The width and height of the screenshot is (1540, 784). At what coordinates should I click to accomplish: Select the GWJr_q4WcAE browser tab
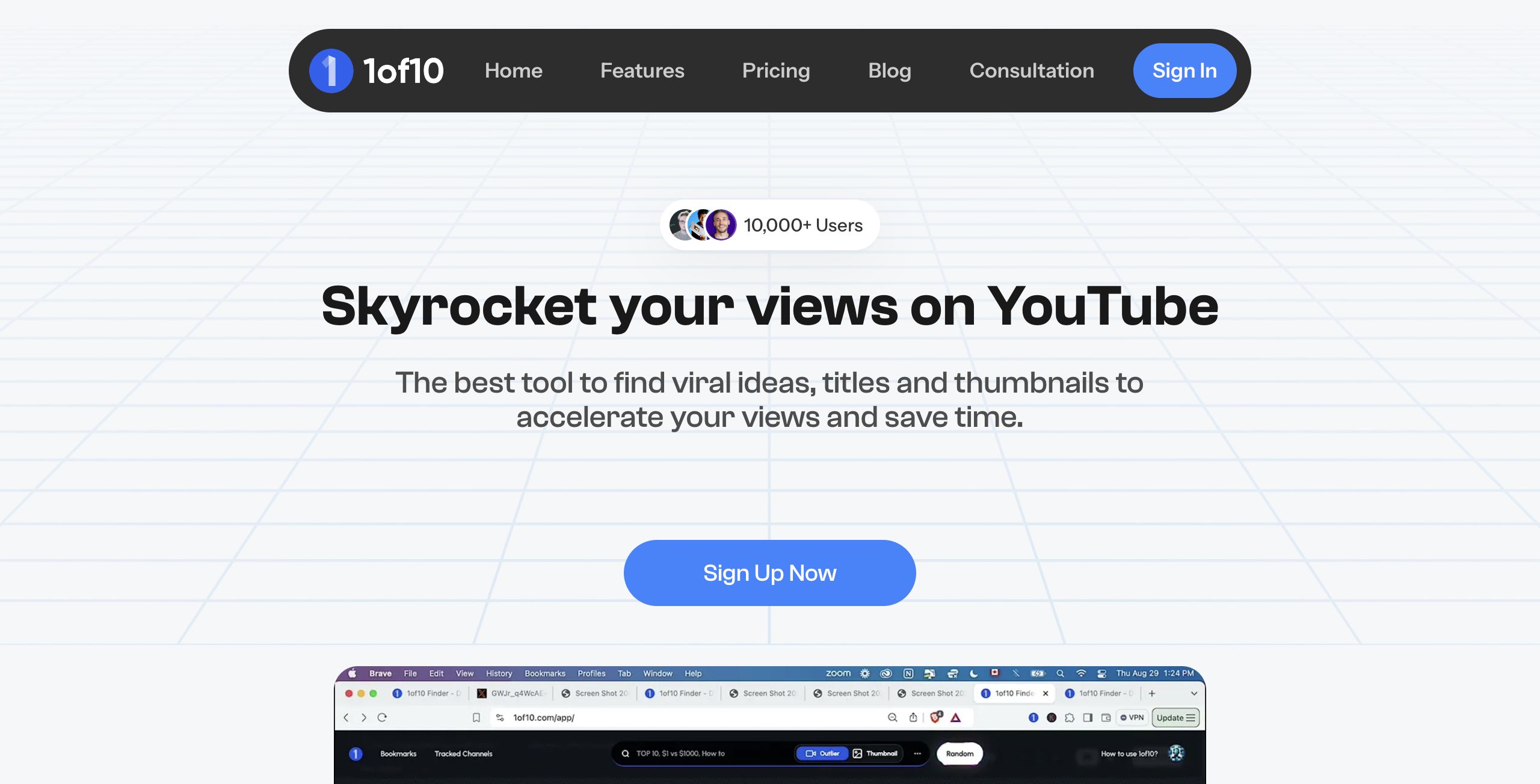(x=511, y=693)
